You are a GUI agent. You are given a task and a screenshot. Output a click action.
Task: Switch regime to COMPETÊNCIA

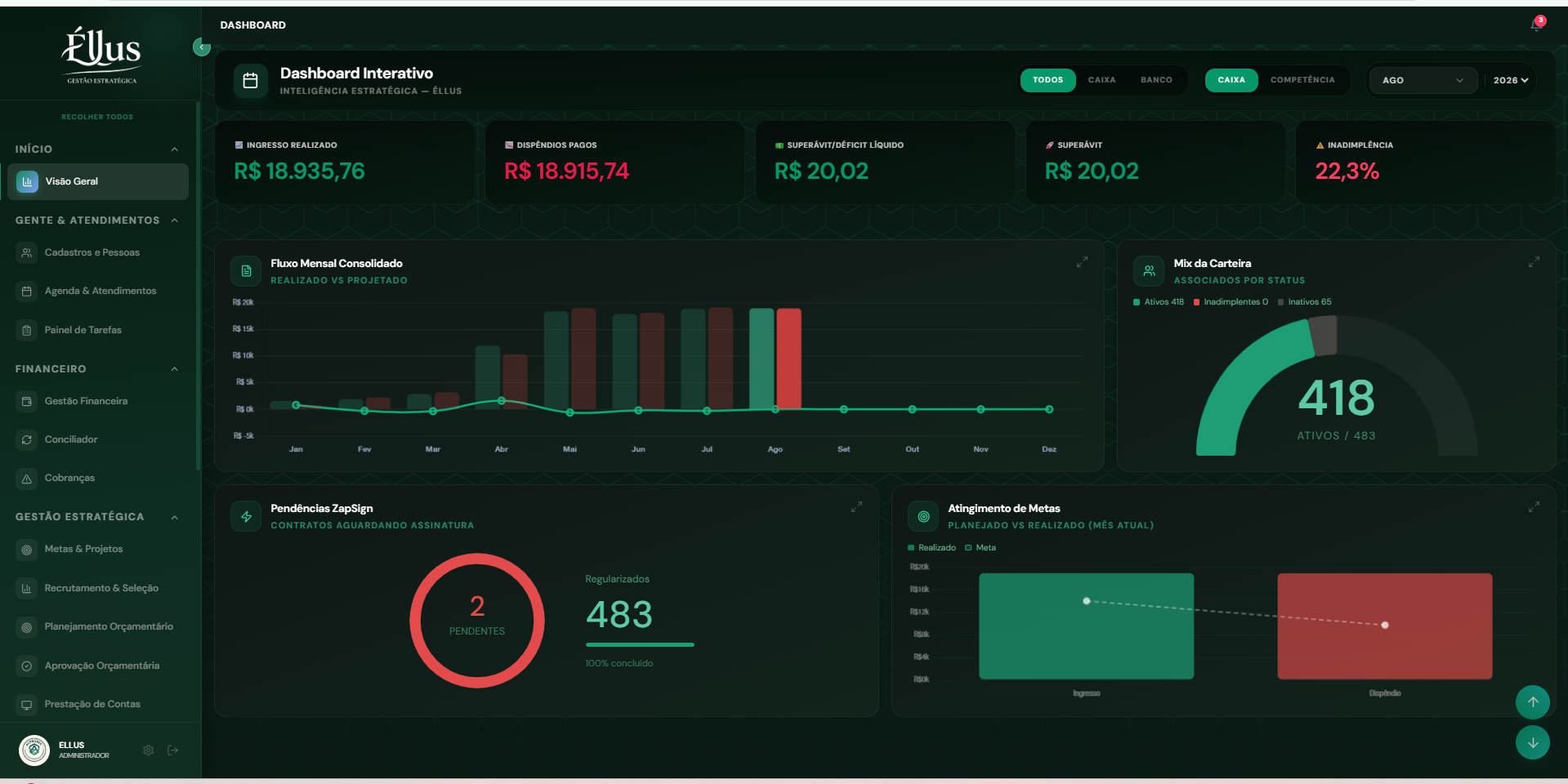coord(1302,80)
